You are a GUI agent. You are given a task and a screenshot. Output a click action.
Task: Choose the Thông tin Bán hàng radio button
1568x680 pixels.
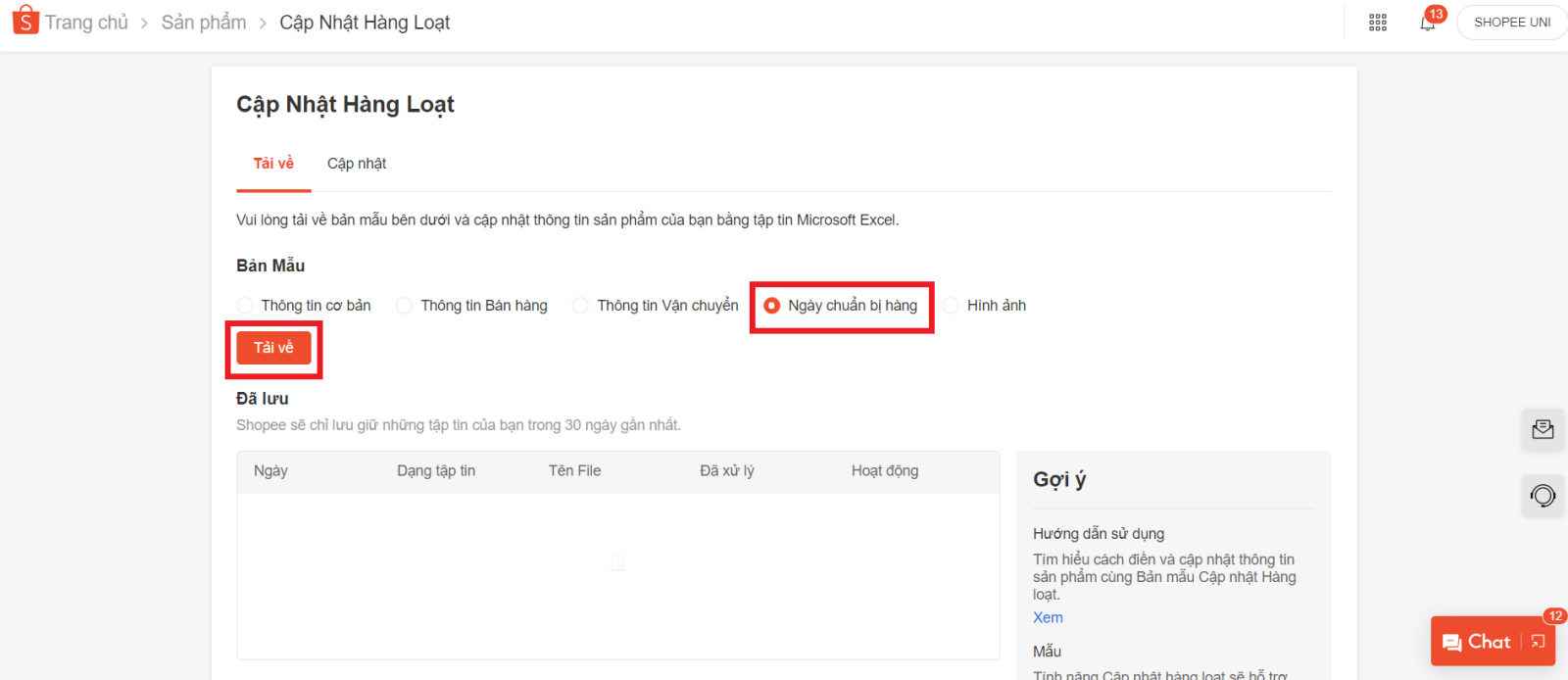405,306
